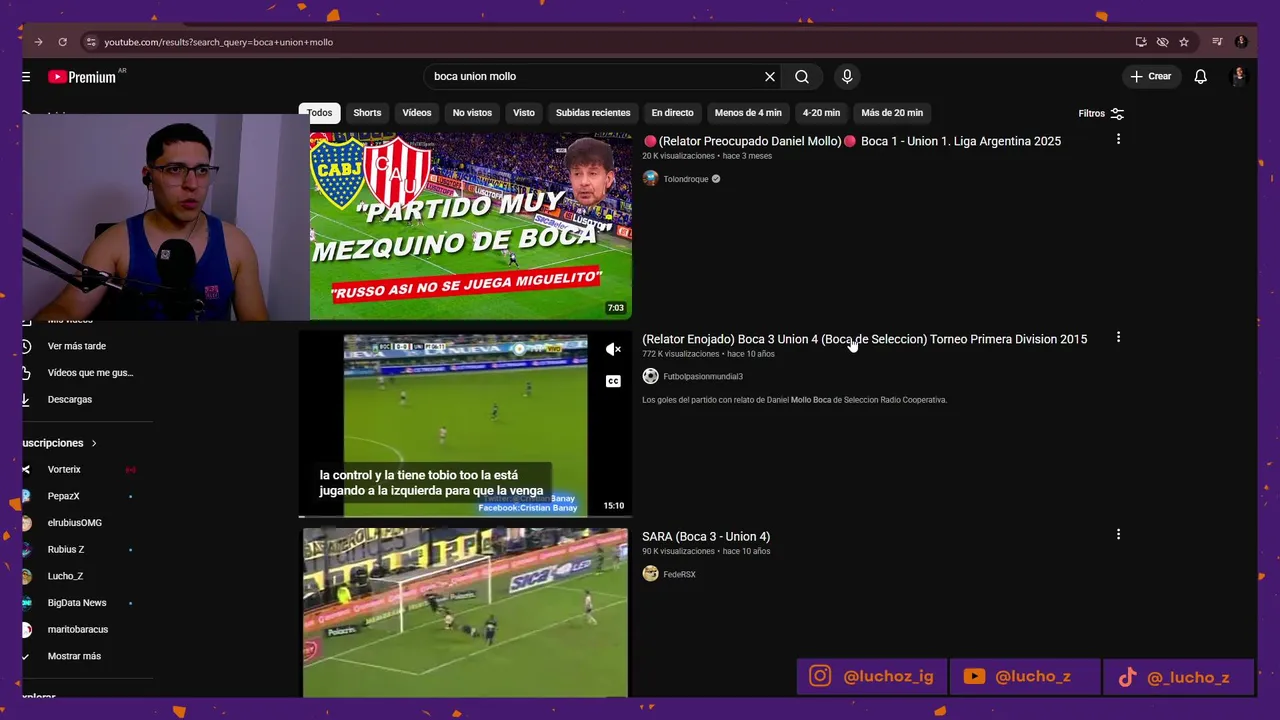Expand the Suscripciones section chevron

(94, 443)
